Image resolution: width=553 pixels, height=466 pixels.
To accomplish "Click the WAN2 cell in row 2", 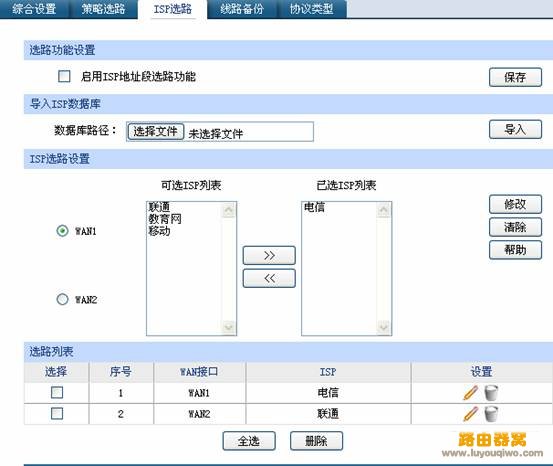I will (x=199, y=414).
